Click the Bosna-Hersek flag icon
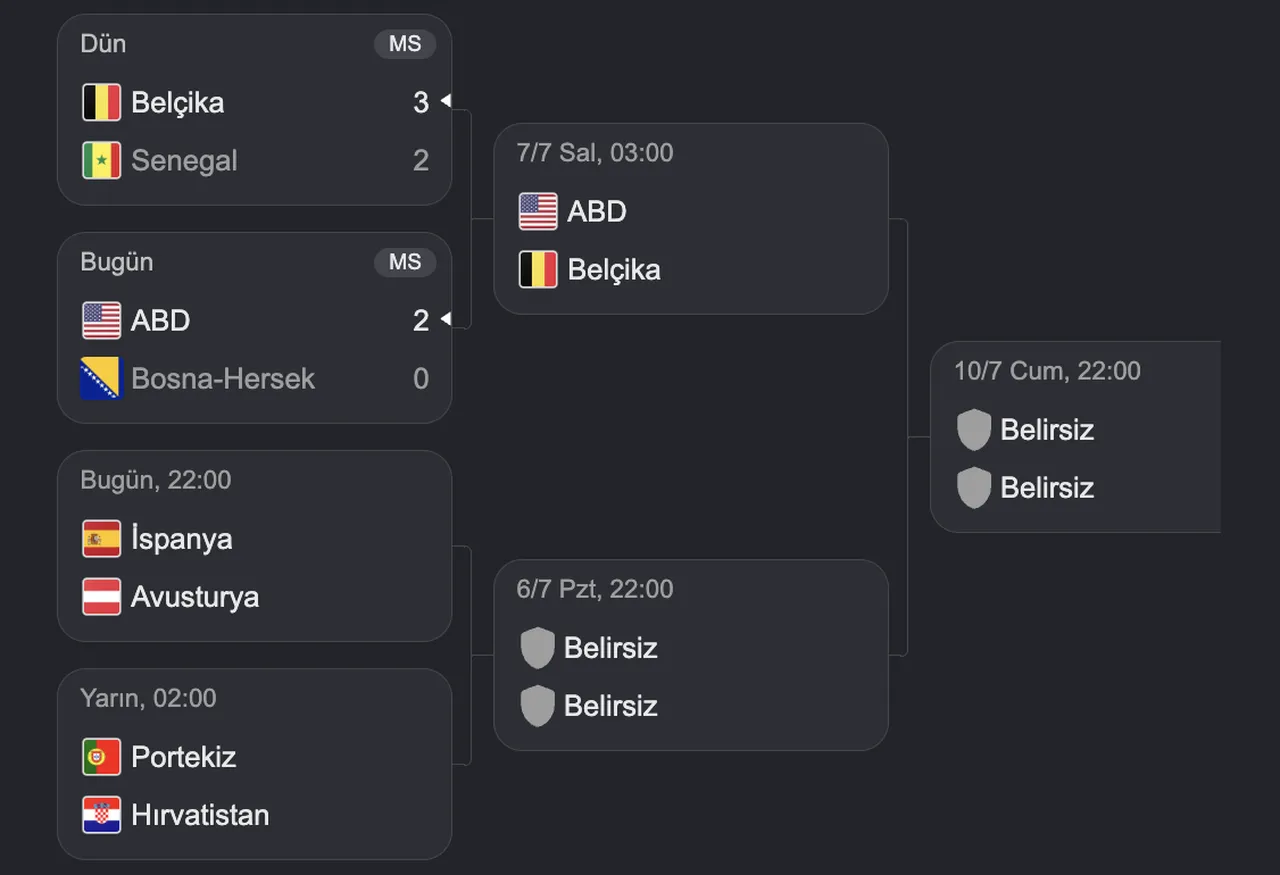This screenshot has height=875, width=1280. 101,378
